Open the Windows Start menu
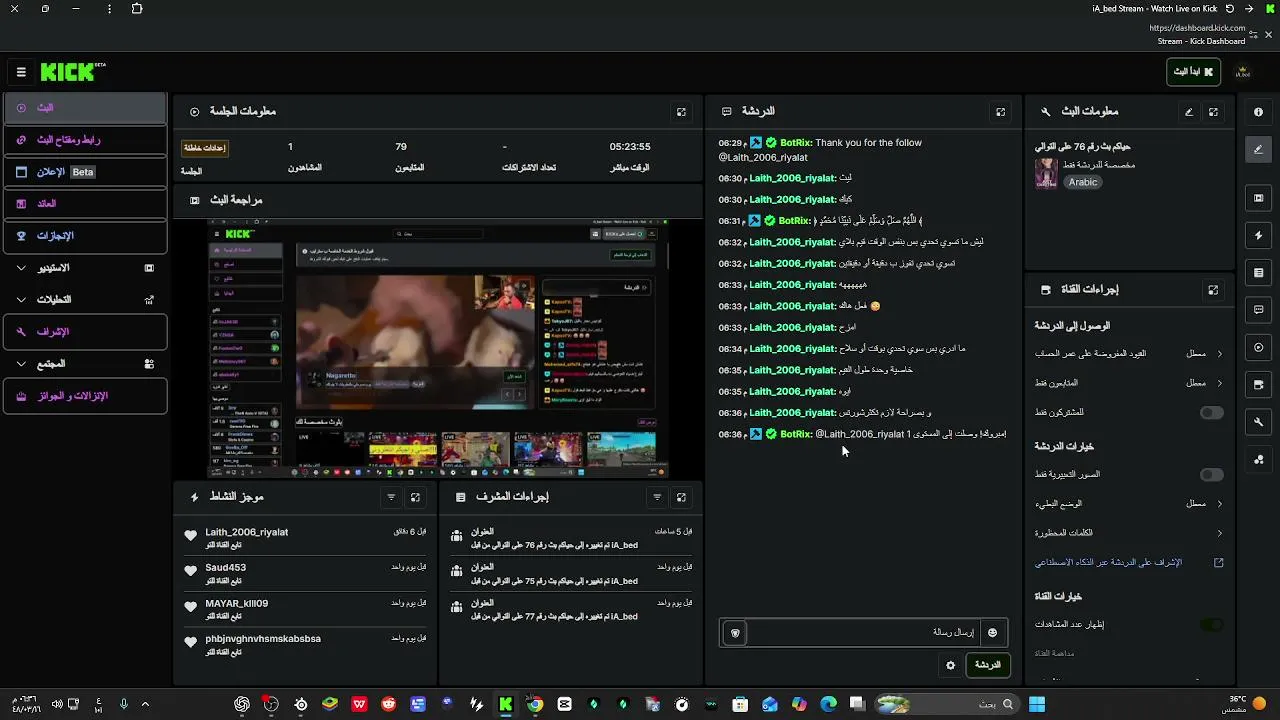 point(1037,704)
